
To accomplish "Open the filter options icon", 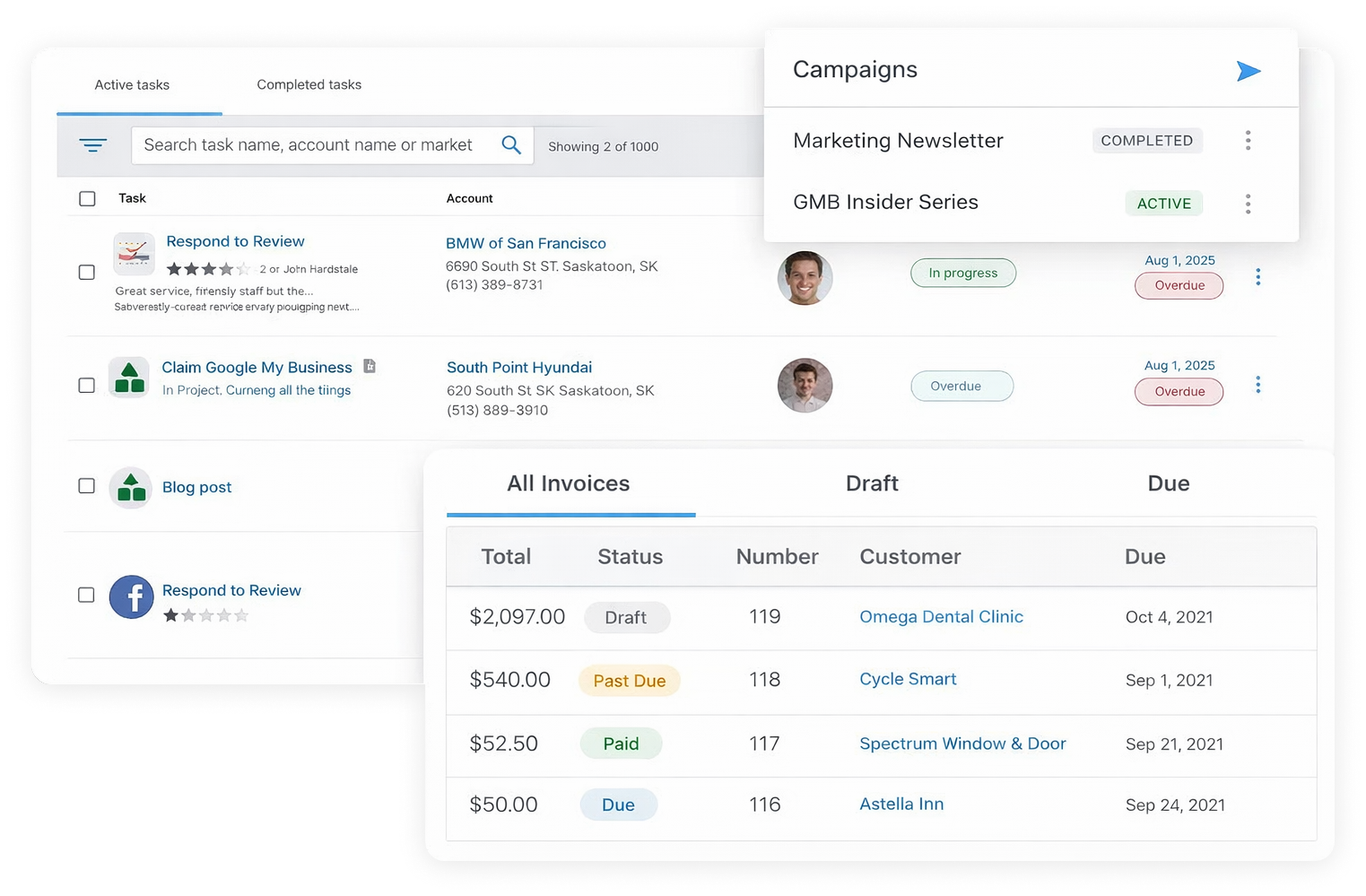I will coord(92,144).
